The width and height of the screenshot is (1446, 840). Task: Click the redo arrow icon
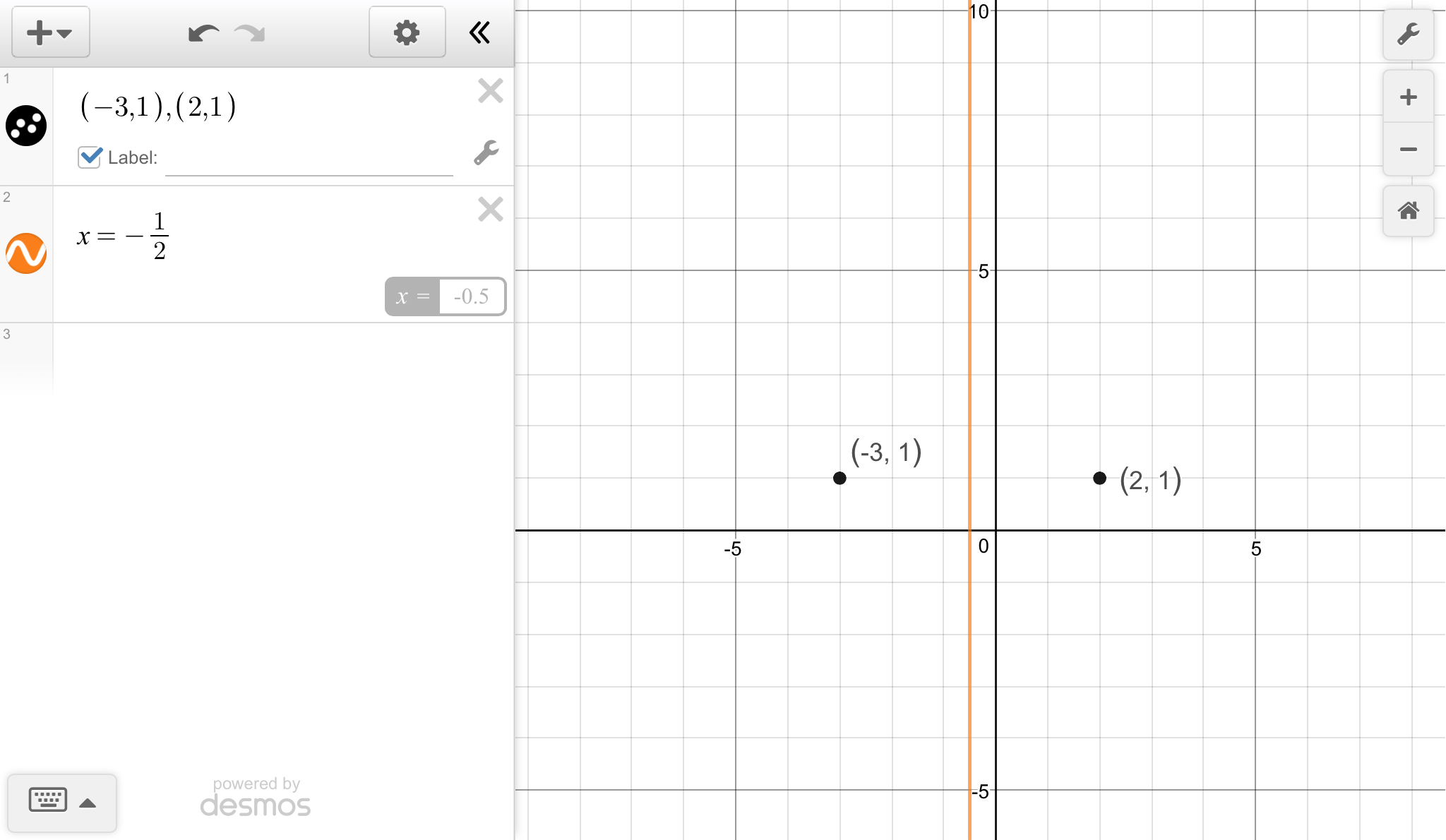click(x=250, y=33)
